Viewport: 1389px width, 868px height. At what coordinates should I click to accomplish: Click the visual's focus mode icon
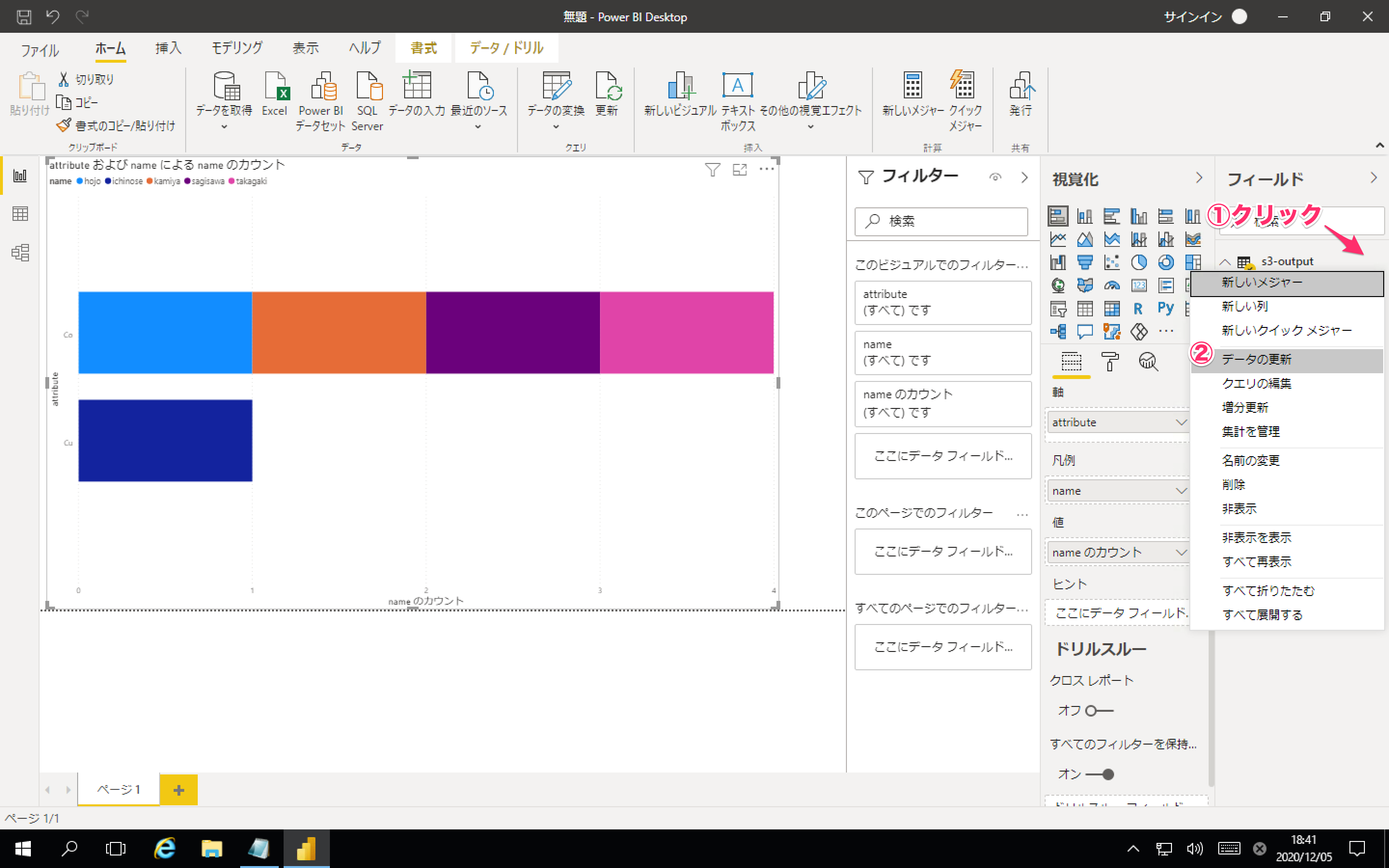pos(740,169)
